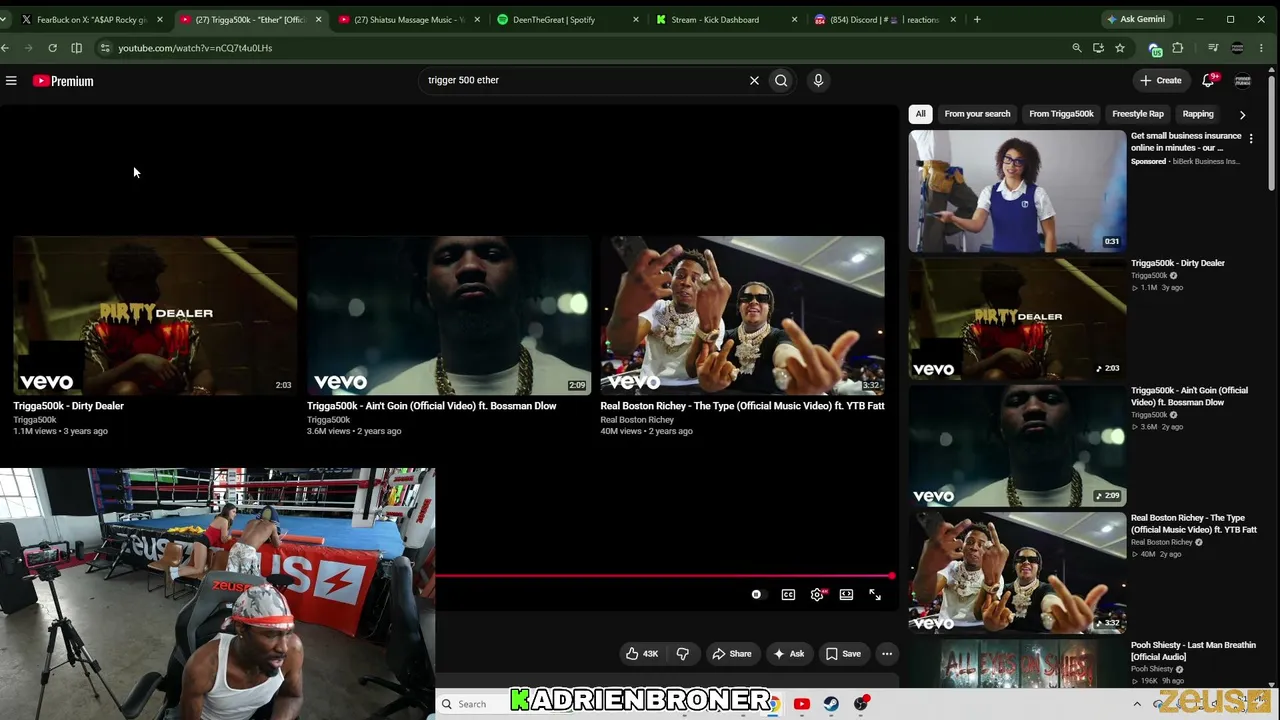
Task: Open the sponsored insurance ad thumbnail
Action: 1017,191
